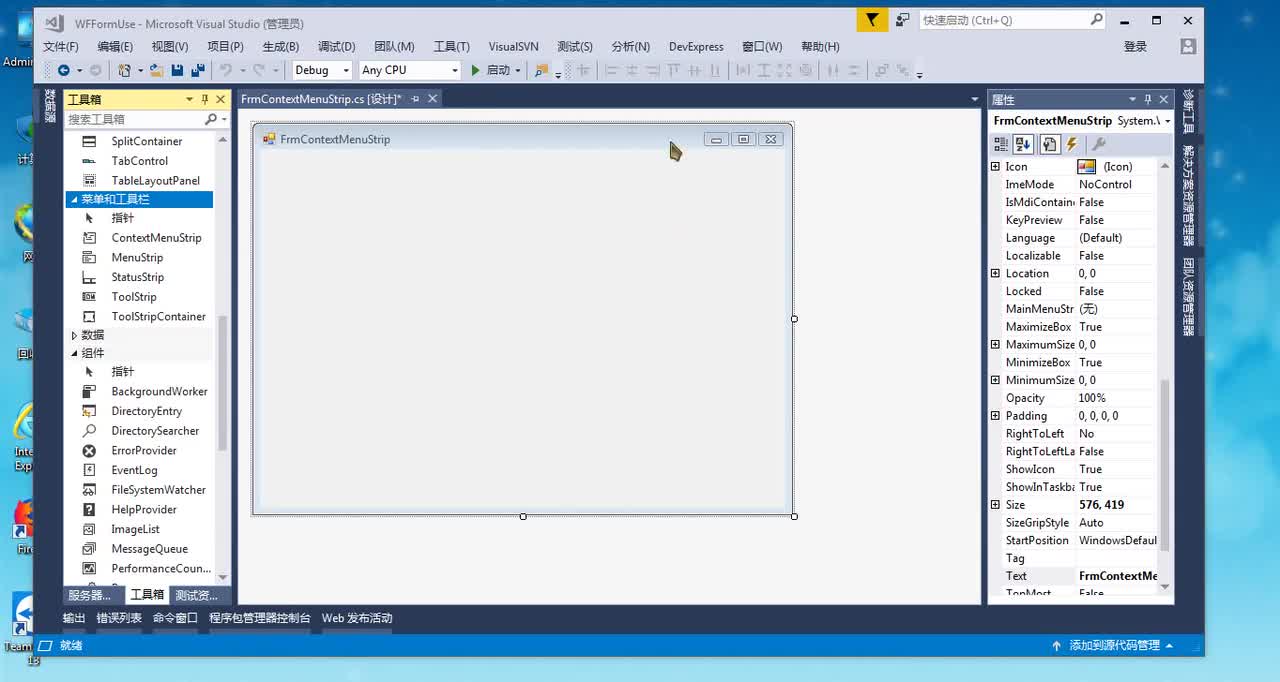Collapse the 组件 toolbox group
The width and height of the screenshot is (1280, 682).
[74, 353]
